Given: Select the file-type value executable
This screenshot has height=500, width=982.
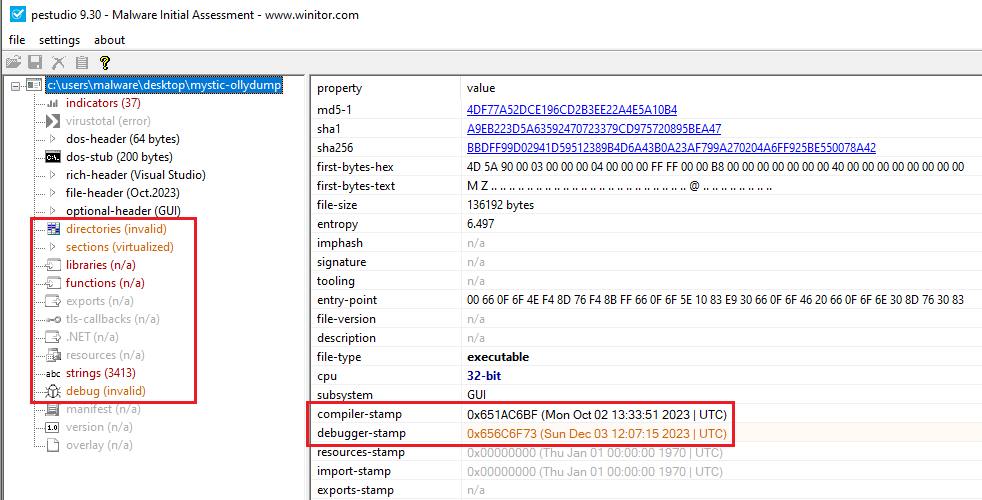Looking at the screenshot, I should click(x=498, y=357).
